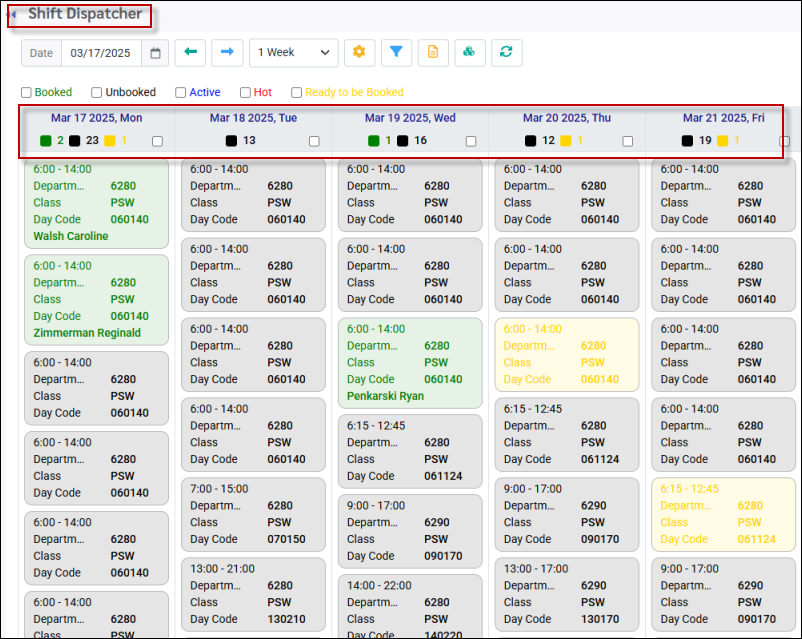802x639 pixels.
Task: Check the Ready to be Booked checkbox
Action: click(x=296, y=93)
